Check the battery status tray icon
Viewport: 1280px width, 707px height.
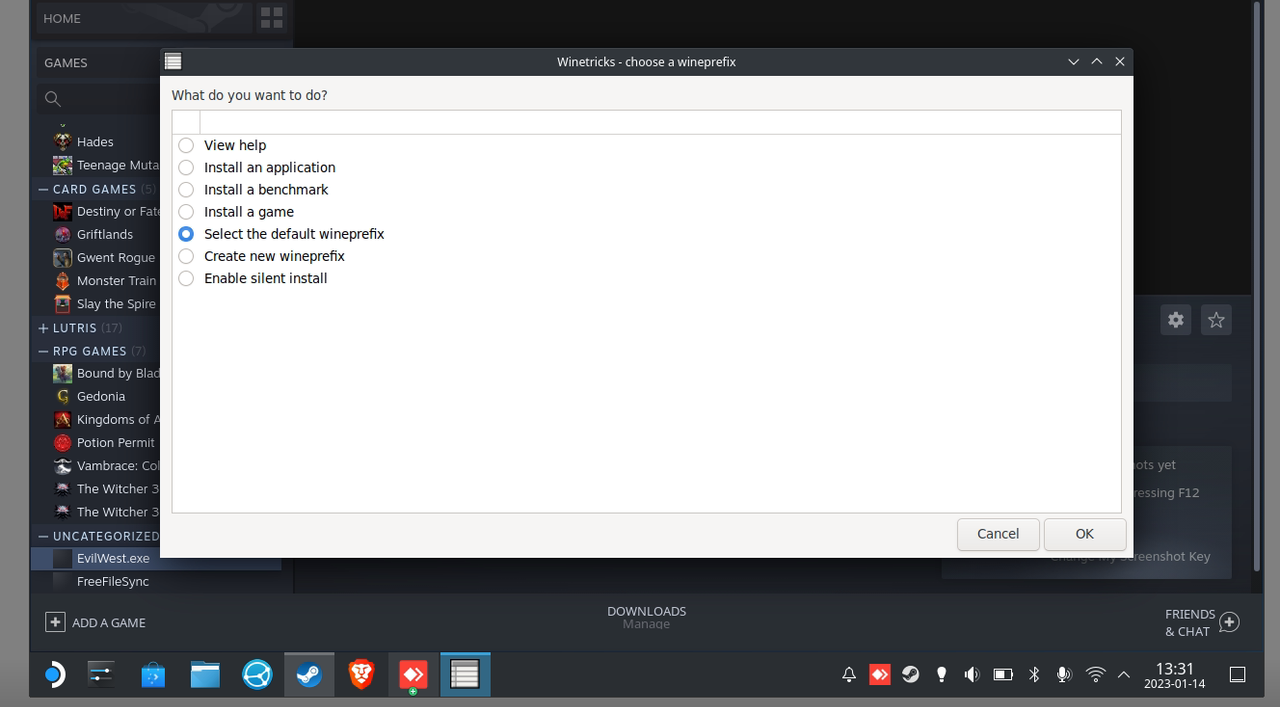(1003, 675)
